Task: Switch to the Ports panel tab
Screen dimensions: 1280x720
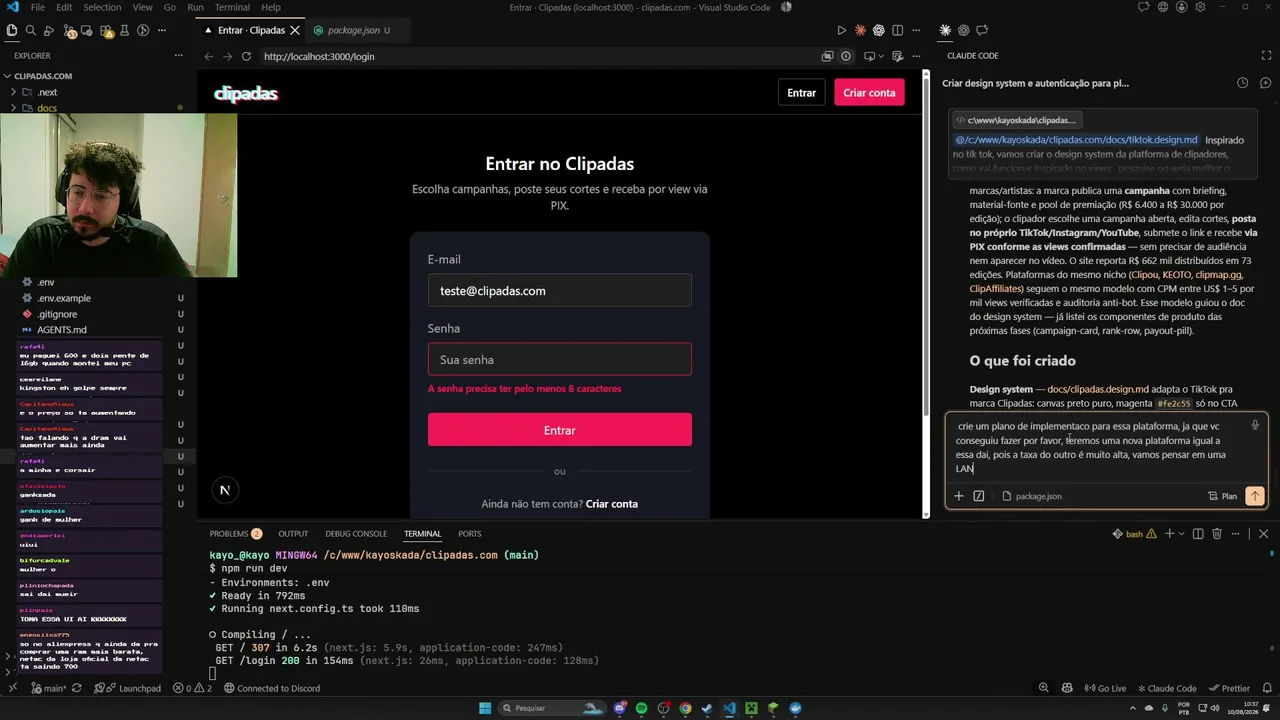Action: pos(469,534)
